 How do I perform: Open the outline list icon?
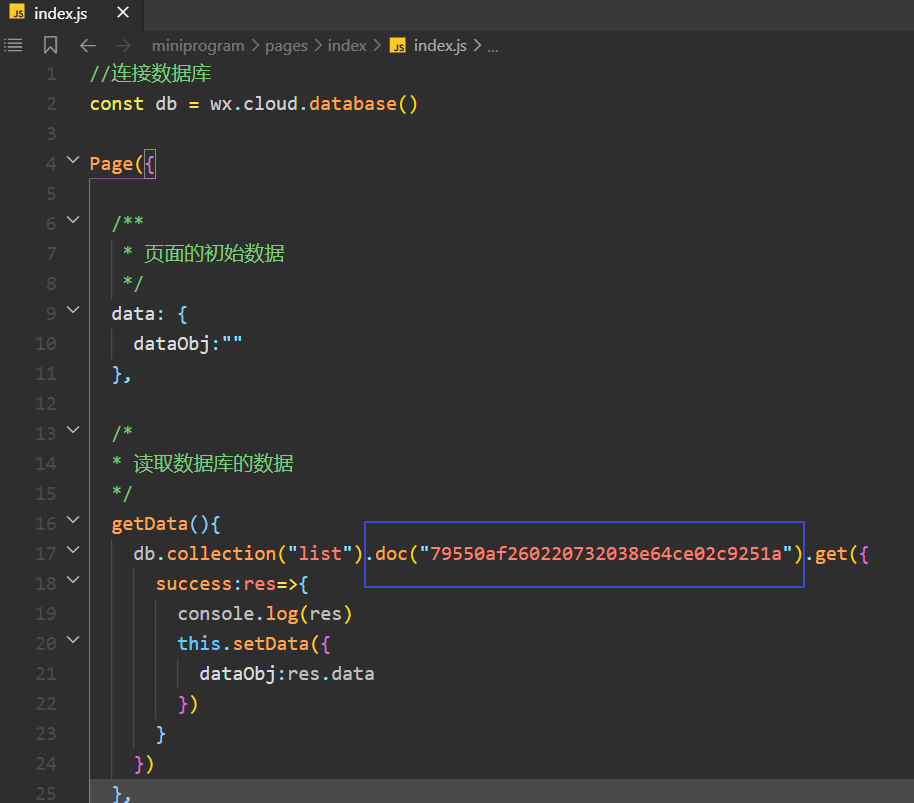[x=13, y=45]
